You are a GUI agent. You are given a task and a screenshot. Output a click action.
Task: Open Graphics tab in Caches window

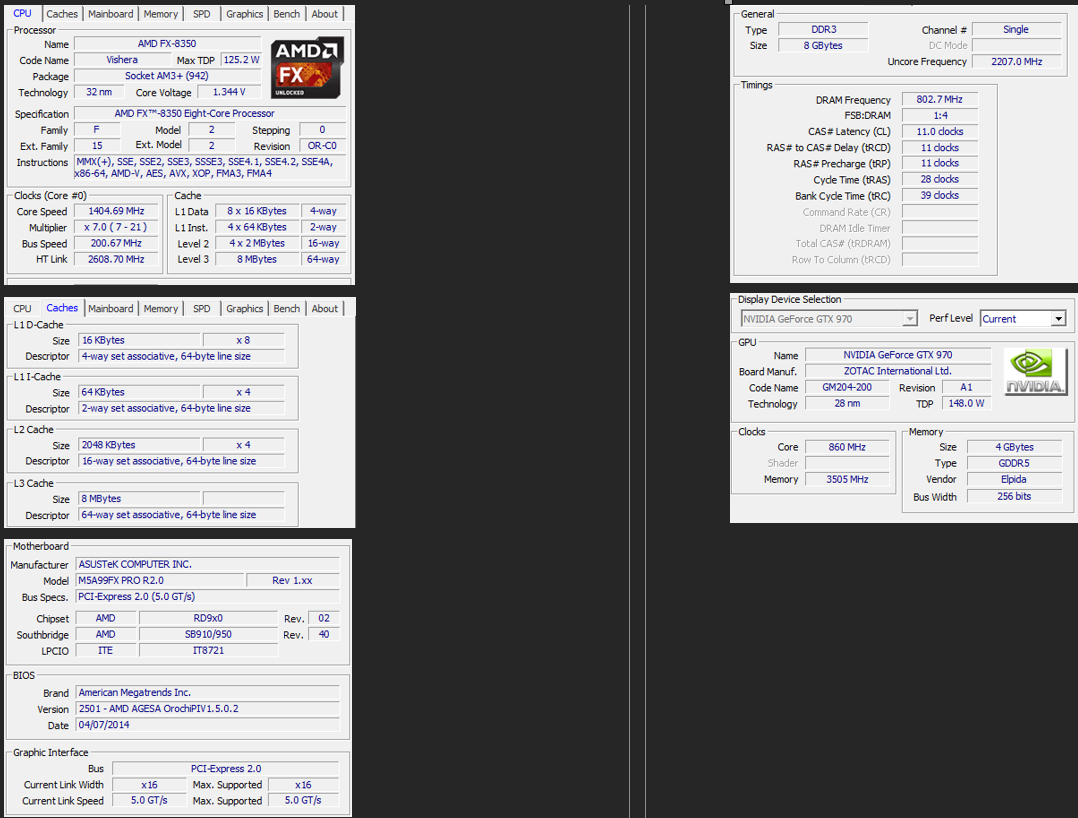coord(245,309)
